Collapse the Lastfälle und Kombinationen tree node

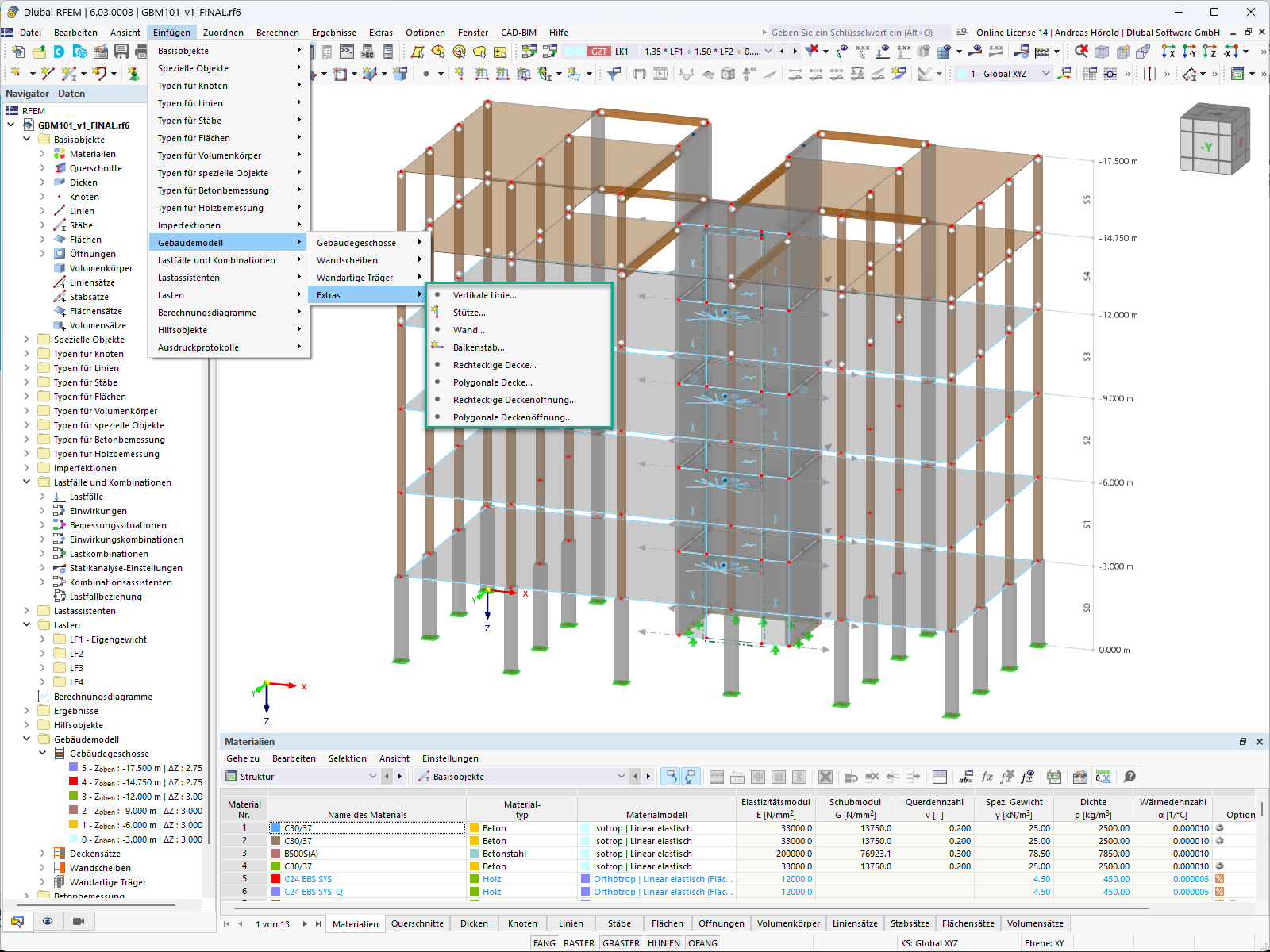point(27,482)
